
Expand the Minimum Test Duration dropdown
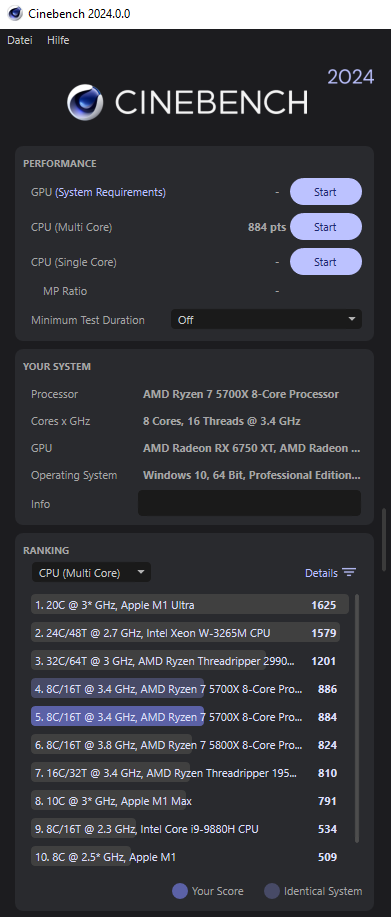[267, 319]
